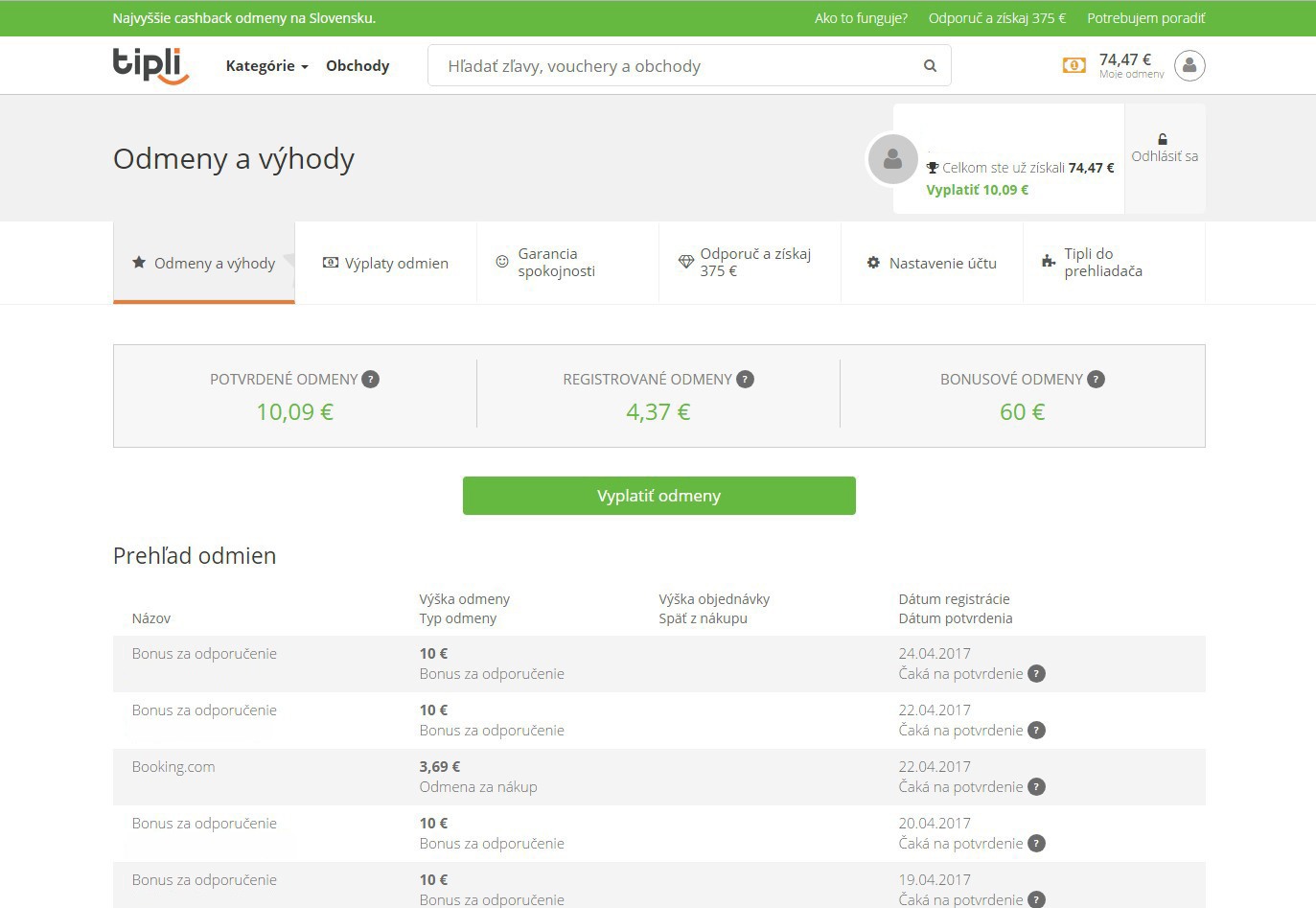
Task: Click help icon next to 24.04.2017 status
Action: pos(1036,674)
